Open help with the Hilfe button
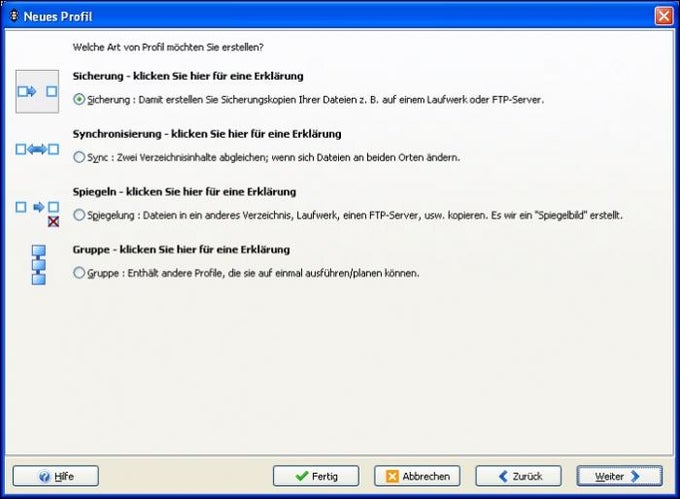The width and height of the screenshot is (680, 499). pyautogui.click(x=56, y=476)
